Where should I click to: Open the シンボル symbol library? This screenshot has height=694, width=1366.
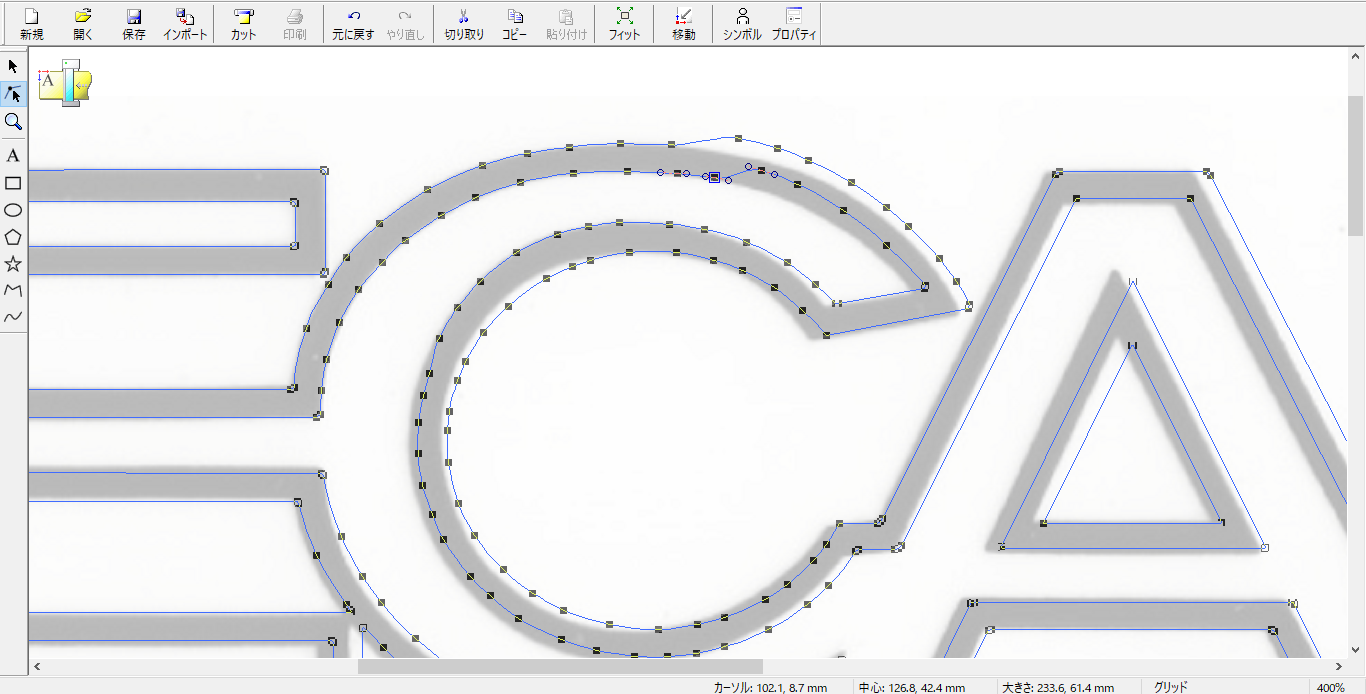tap(742, 23)
